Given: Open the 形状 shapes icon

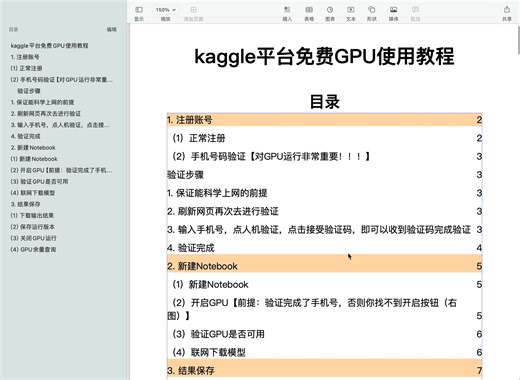Looking at the screenshot, I should (372, 10).
